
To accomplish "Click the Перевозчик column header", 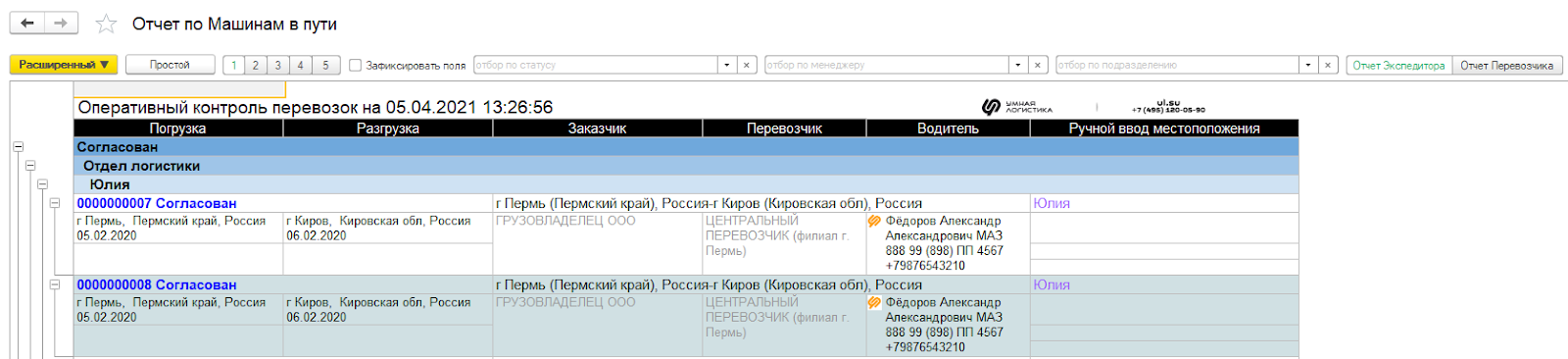I will (x=785, y=128).
